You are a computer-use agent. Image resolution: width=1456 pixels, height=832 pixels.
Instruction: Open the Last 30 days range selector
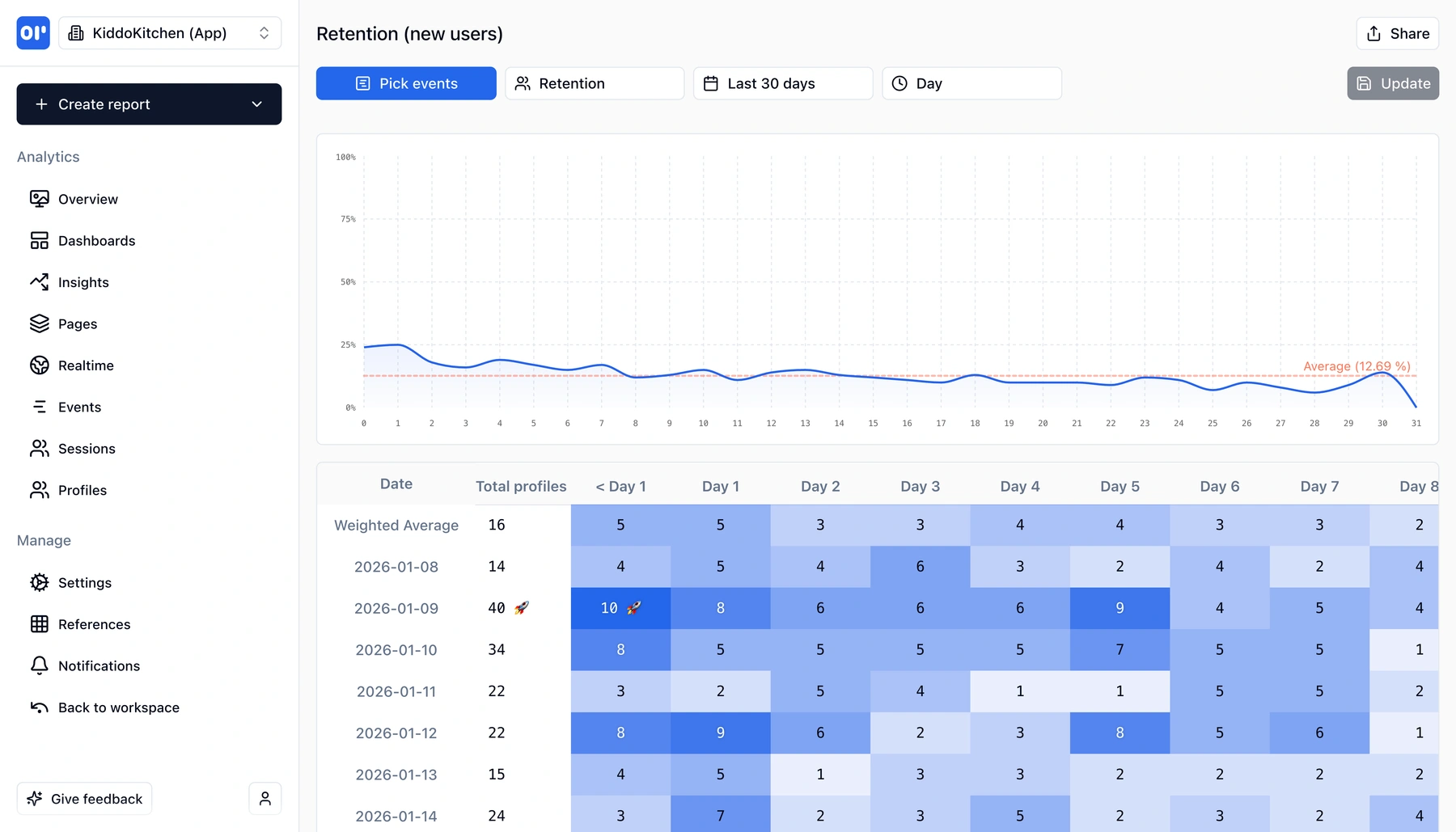782,83
